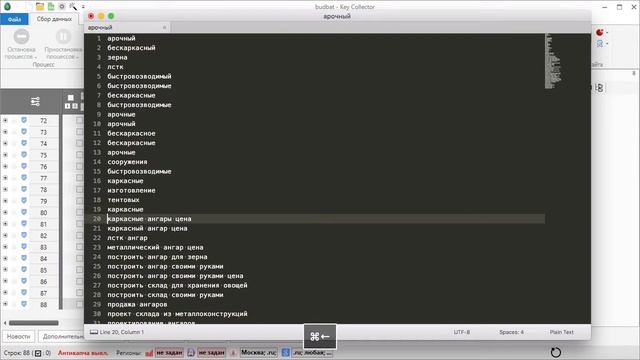Screen dimensions: 640x360
Task: Click the blue icon below the red ribbon icon
Action: point(600,43)
